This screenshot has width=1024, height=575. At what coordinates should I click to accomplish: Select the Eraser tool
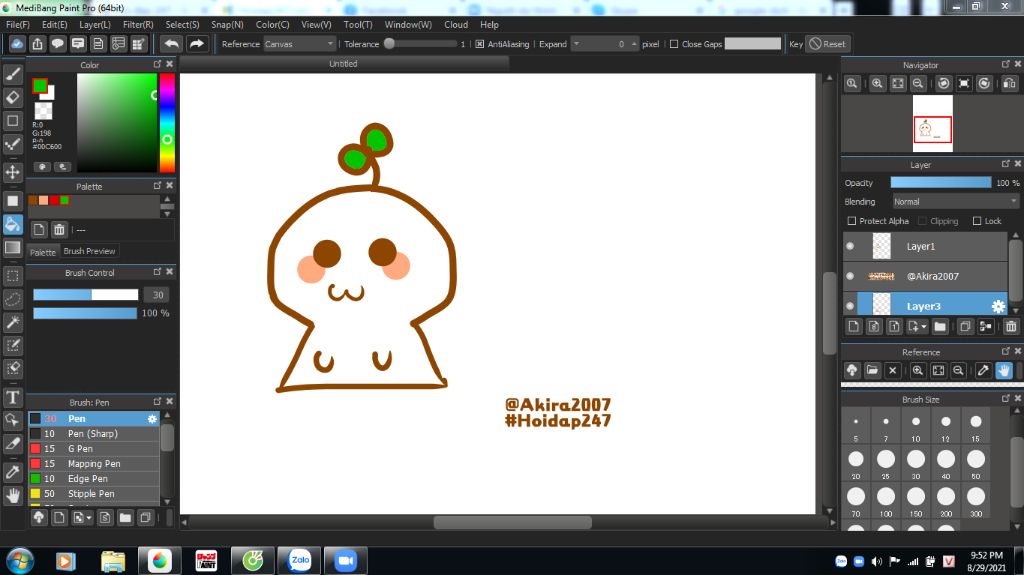pyautogui.click(x=12, y=97)
